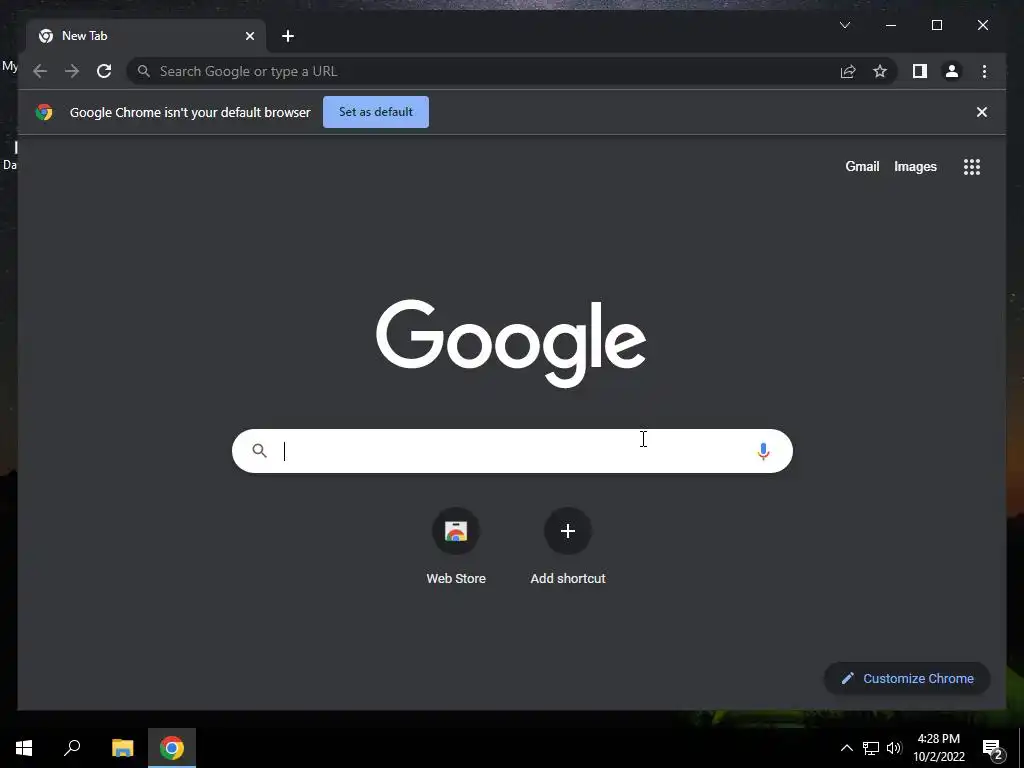Open the Images link
The image size is (1024, 768).
pos(915,167)
